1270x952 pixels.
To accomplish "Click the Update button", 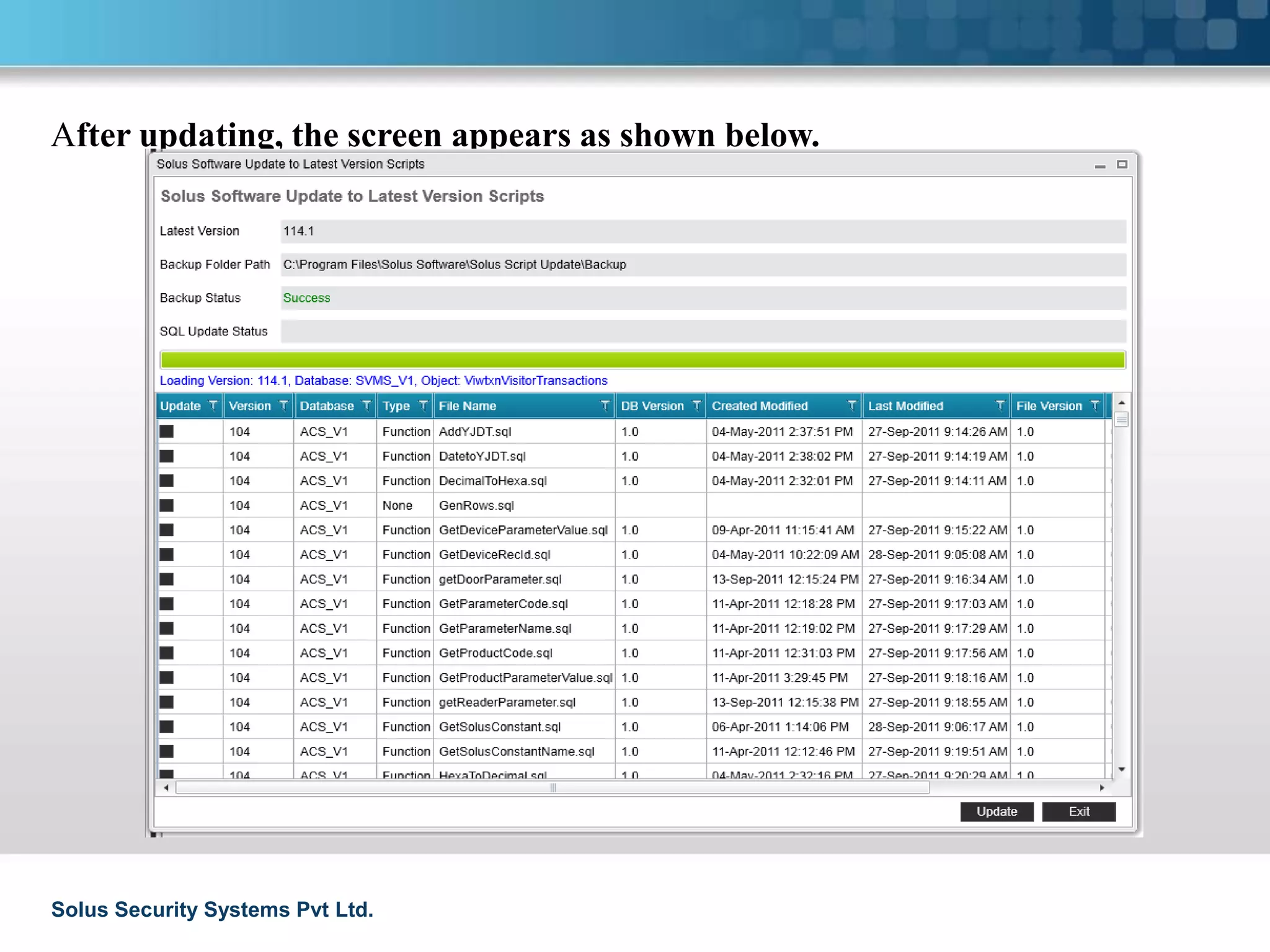I will pyautogui.click(x=997, y=811).
